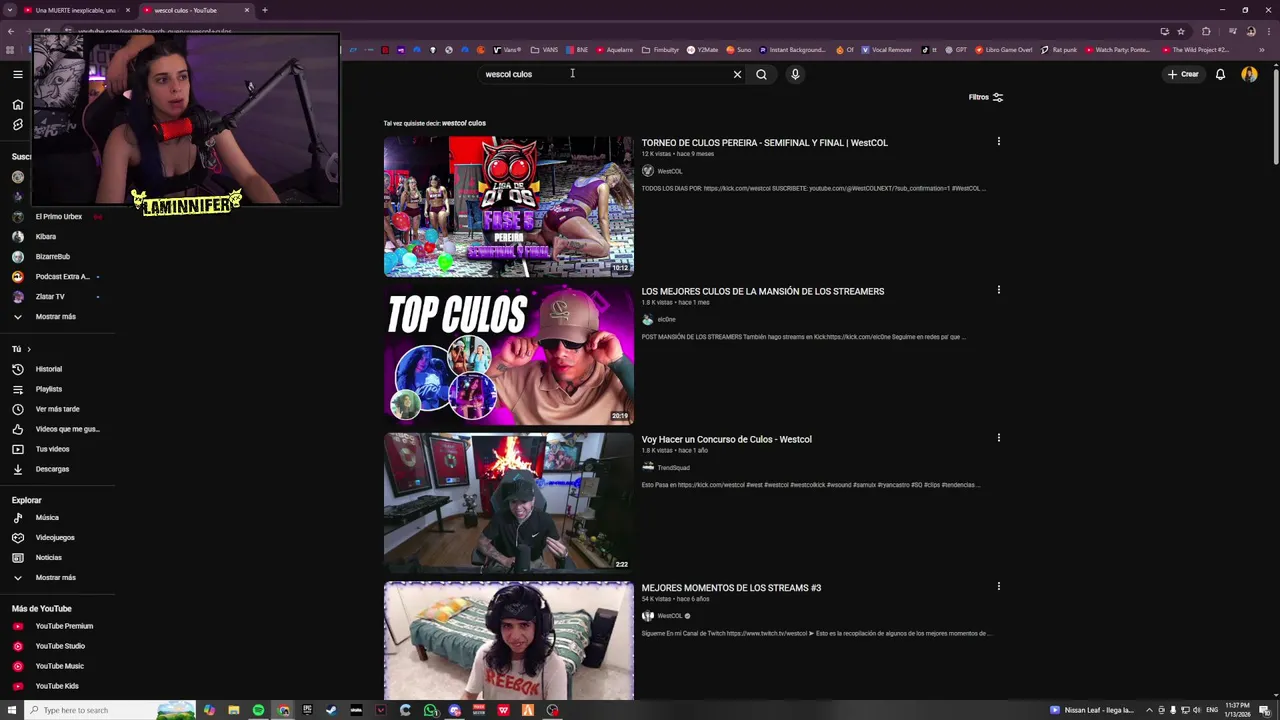1280x720 pixels.
Task: Open the Top Culos video thumbnail
Action: pos(508,354)
